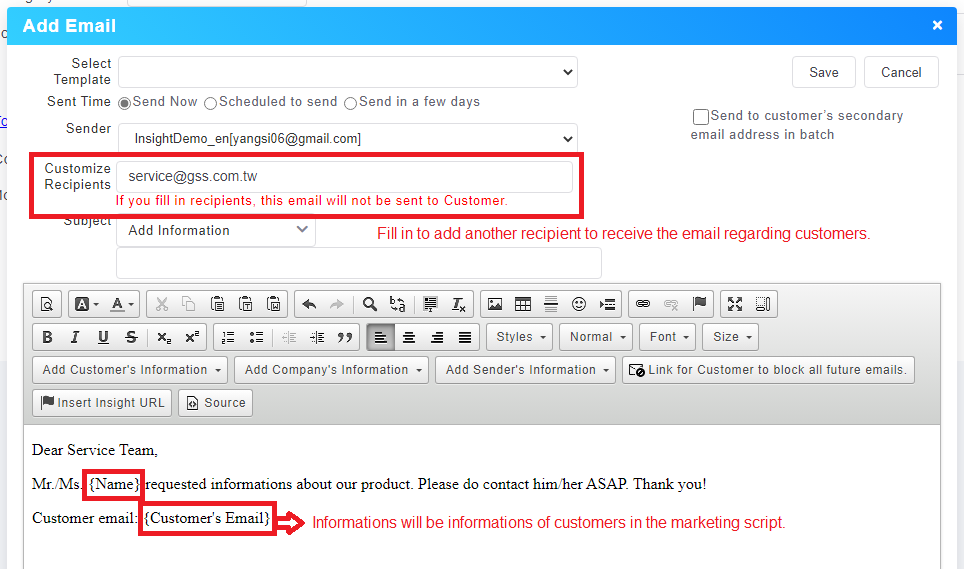964x569 pixels.
Task: Click the Undo arrow
Action: tap(309, 304)
